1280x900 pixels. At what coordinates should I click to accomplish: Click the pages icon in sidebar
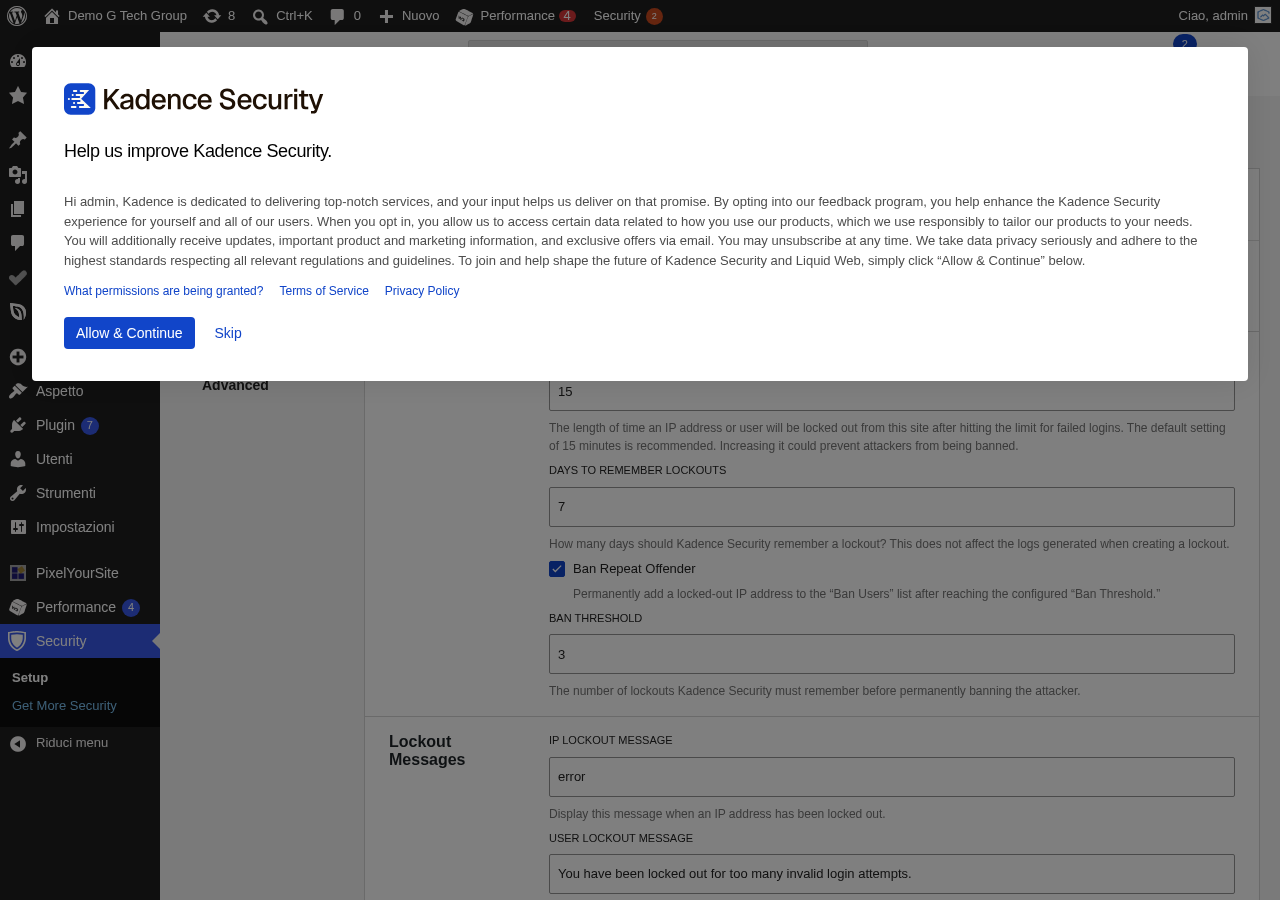coord(17,209)
